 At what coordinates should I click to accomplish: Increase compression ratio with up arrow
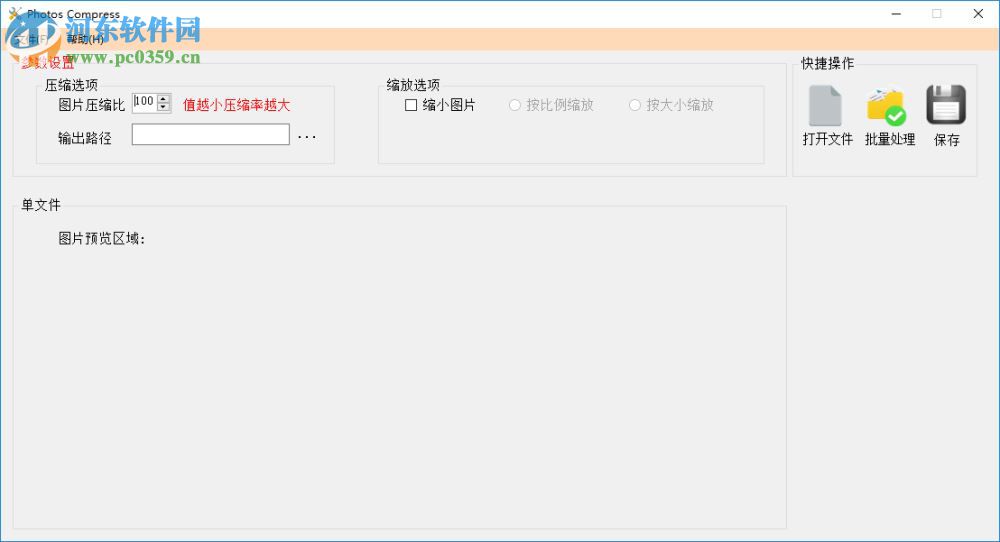point(164,99)
